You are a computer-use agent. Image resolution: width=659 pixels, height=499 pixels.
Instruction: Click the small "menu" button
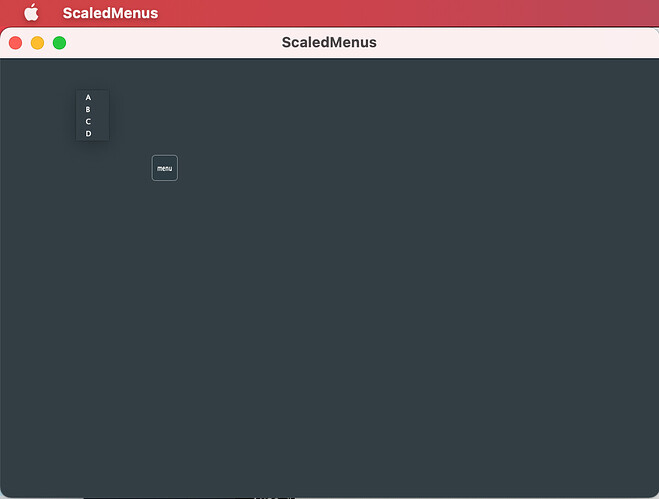pyautogui.click(x=165, y=168)
